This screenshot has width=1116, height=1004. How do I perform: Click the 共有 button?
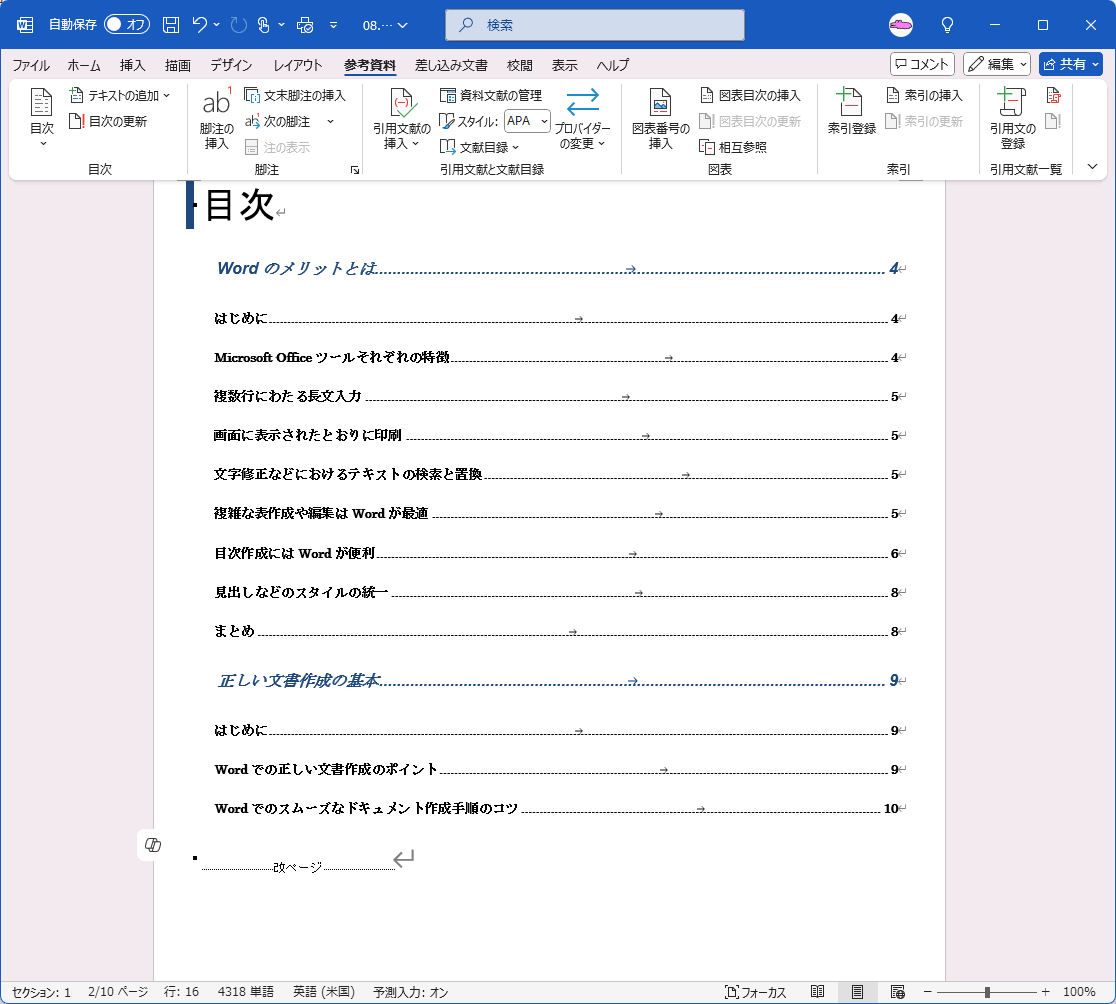(1070, 64)
